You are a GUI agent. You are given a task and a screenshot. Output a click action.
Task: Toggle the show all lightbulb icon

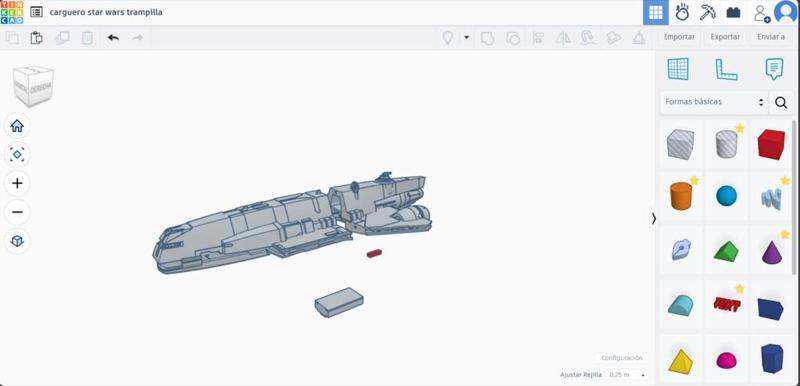[447, 38]
